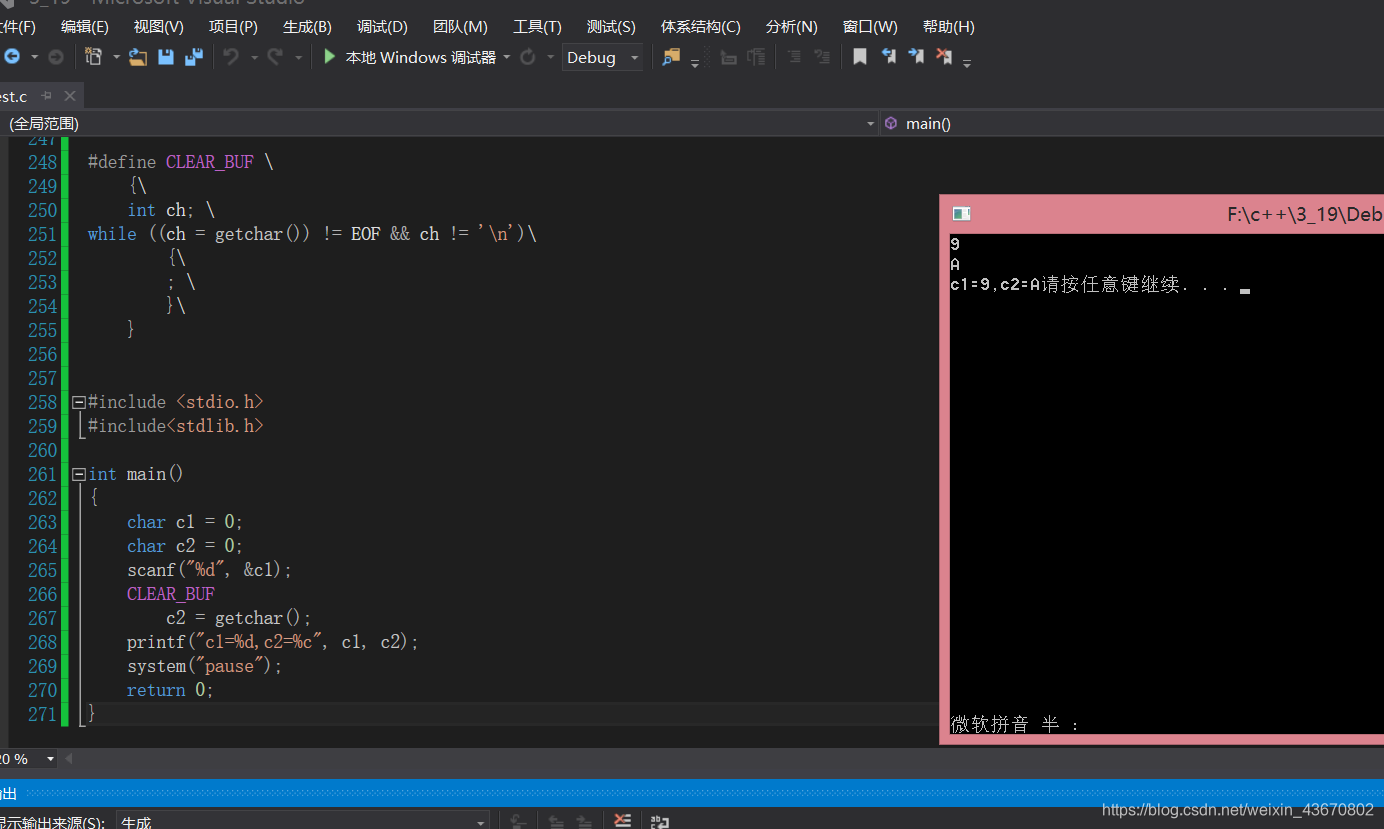Click the go to next message icon in Output
Viewport: 1384px width, 829px height.
click(x=584, y=822)
